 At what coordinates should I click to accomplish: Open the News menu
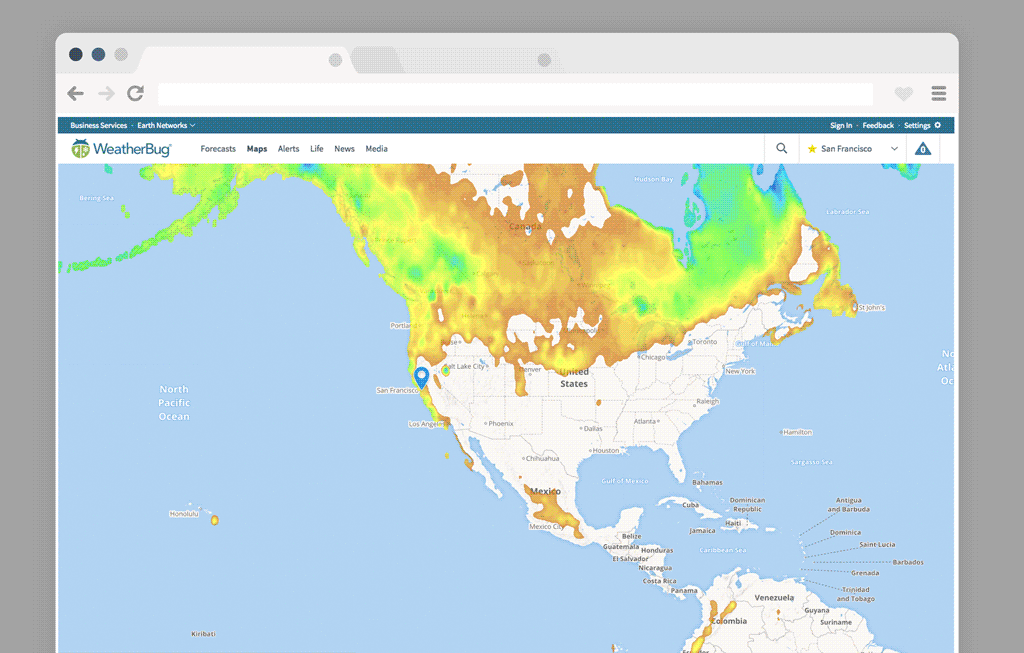point(344,149)
